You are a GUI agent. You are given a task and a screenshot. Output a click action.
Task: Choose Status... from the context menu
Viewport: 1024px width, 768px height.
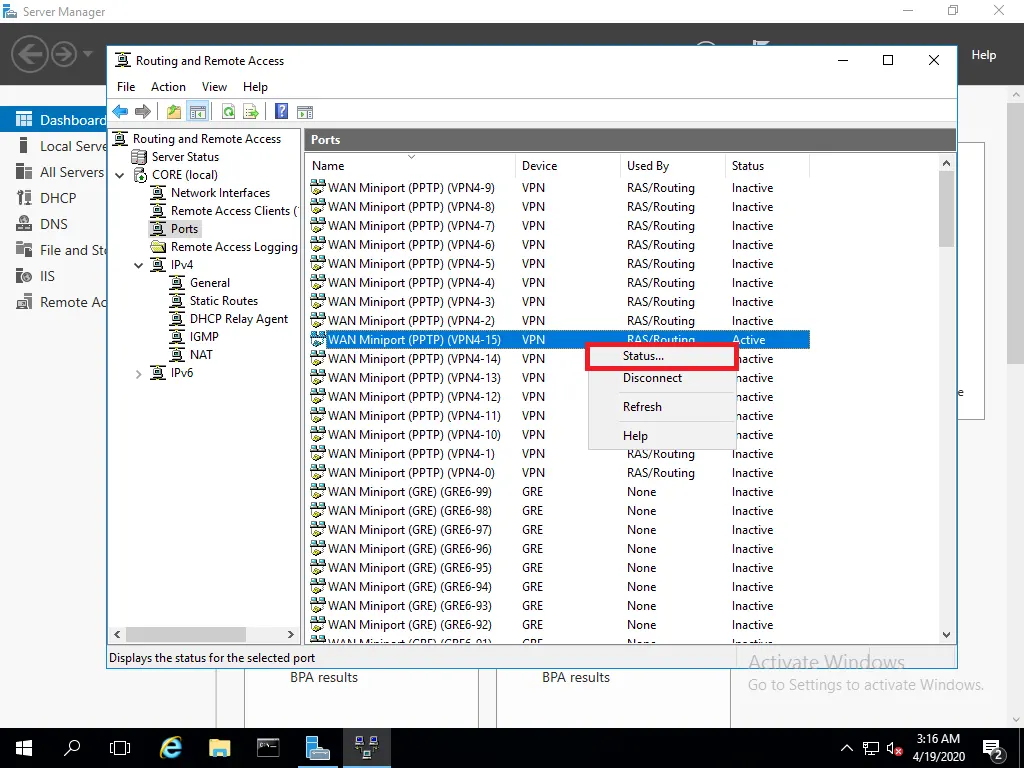coord(662,357)
